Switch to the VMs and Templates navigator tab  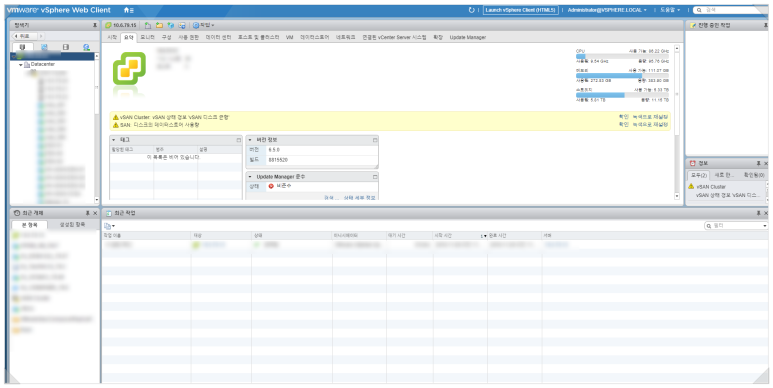point(44,47)
